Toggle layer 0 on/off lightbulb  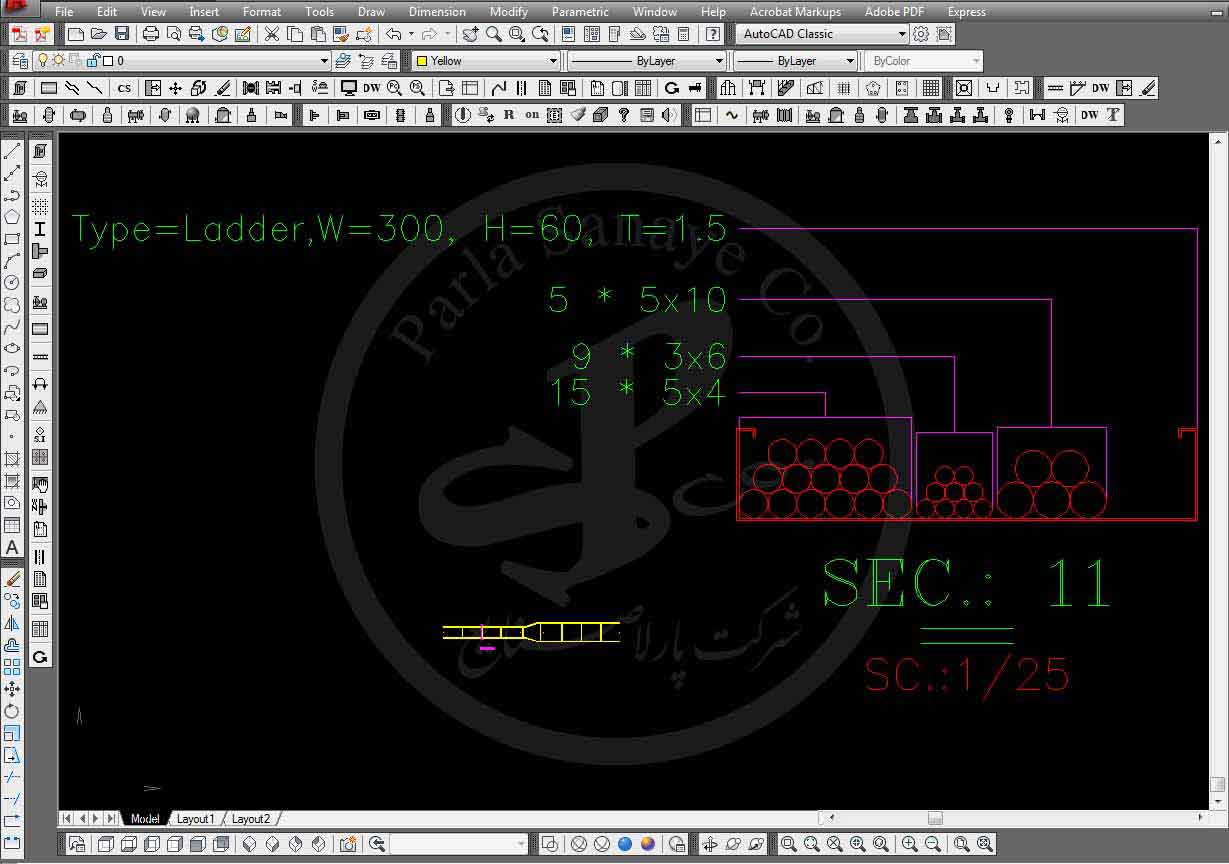pos(43,61)
